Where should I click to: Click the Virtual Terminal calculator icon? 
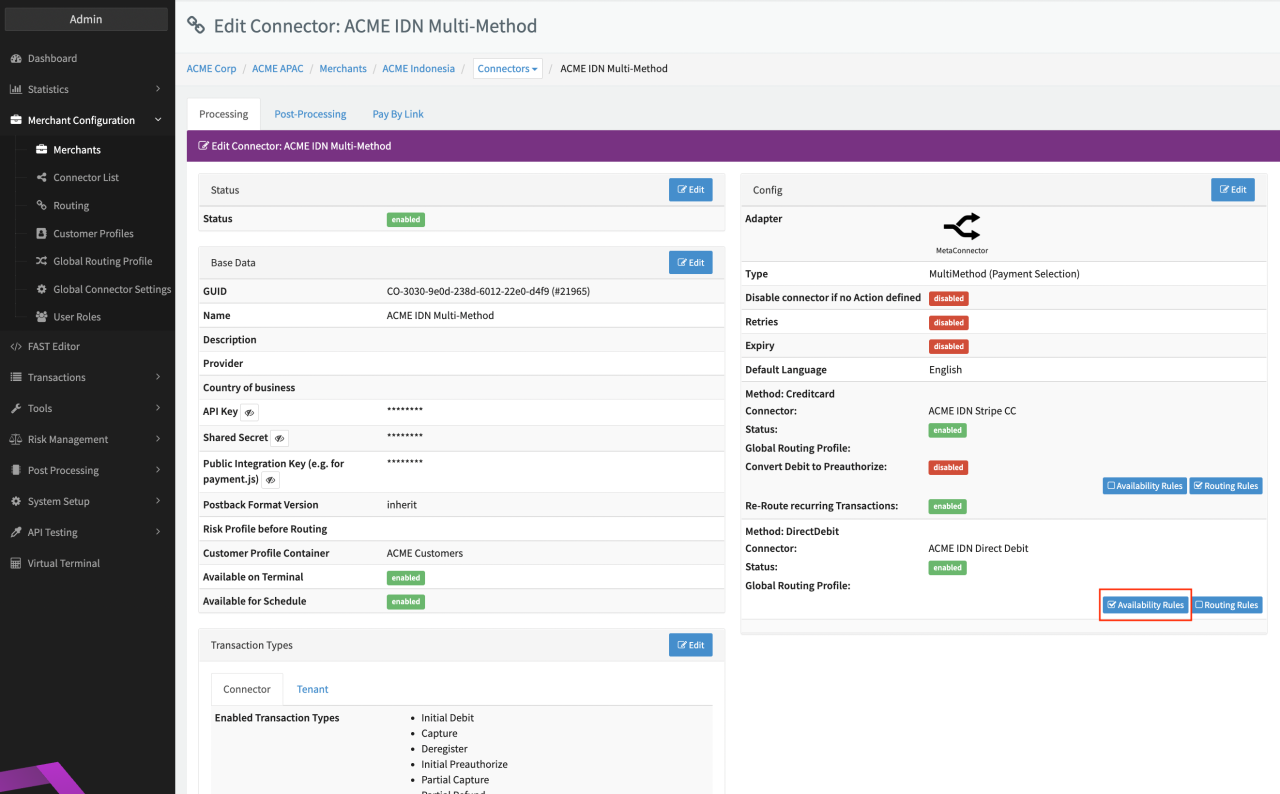click(x=16, y=564)
